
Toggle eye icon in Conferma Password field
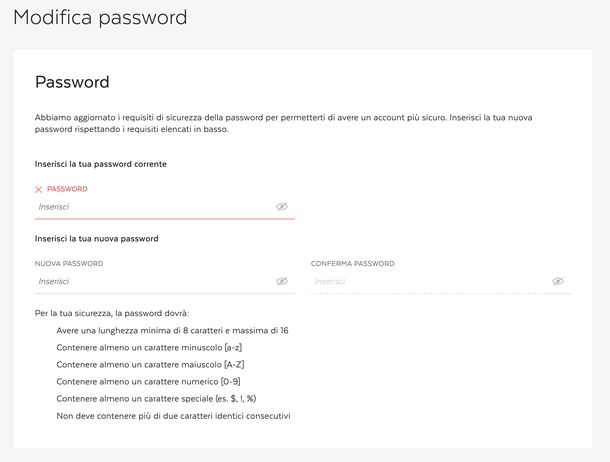click(x=558, y=282)
